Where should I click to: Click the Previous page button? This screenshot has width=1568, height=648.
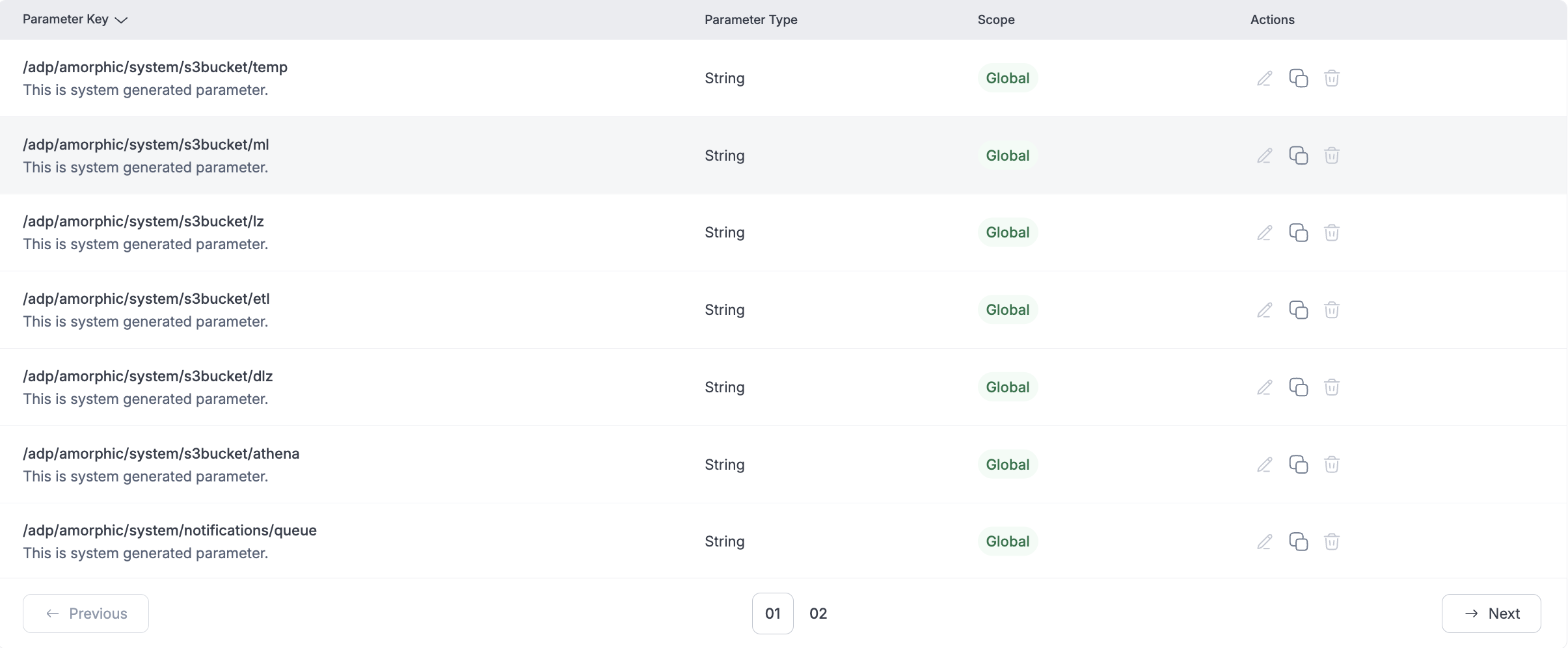pos(86,614)
